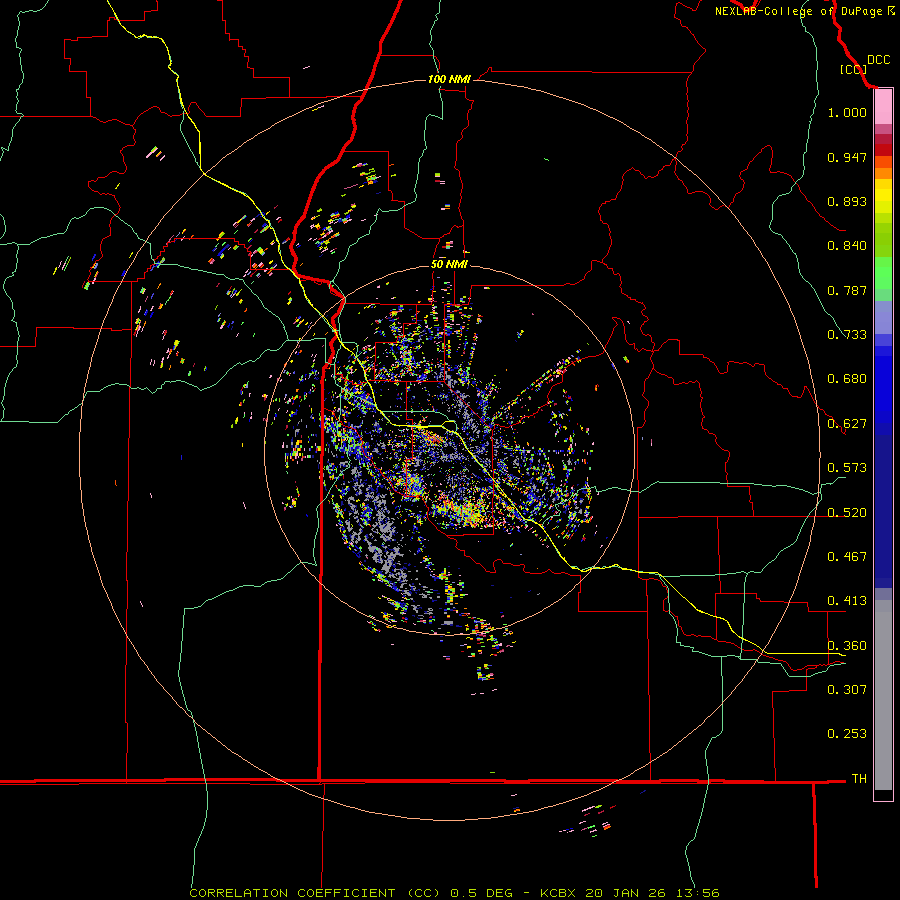
Task: Click the 0.627 legend value
Action: 847,424
